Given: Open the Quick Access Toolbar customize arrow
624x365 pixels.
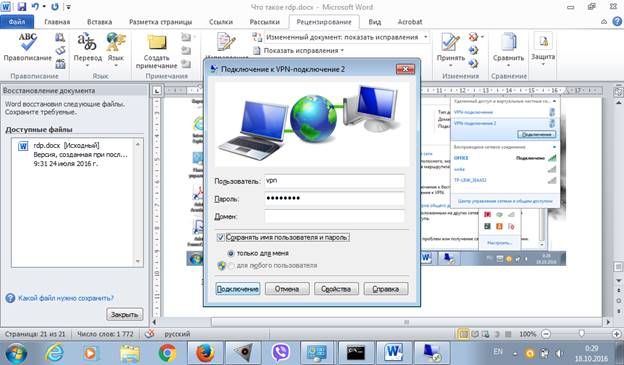Looking at the screenshot, I should pyautogui.click(x=68, y=7).
